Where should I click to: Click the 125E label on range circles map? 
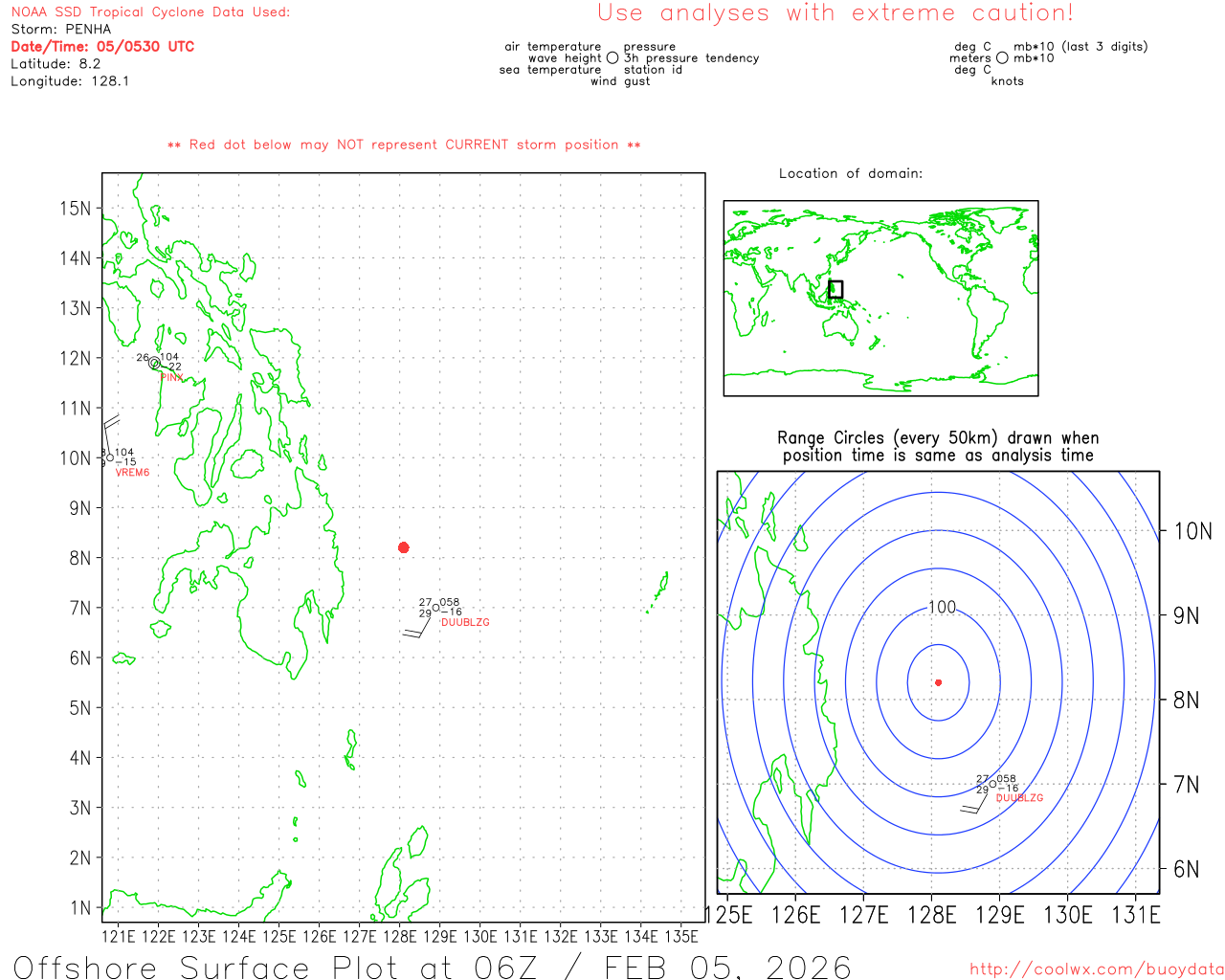coord(729,915)
